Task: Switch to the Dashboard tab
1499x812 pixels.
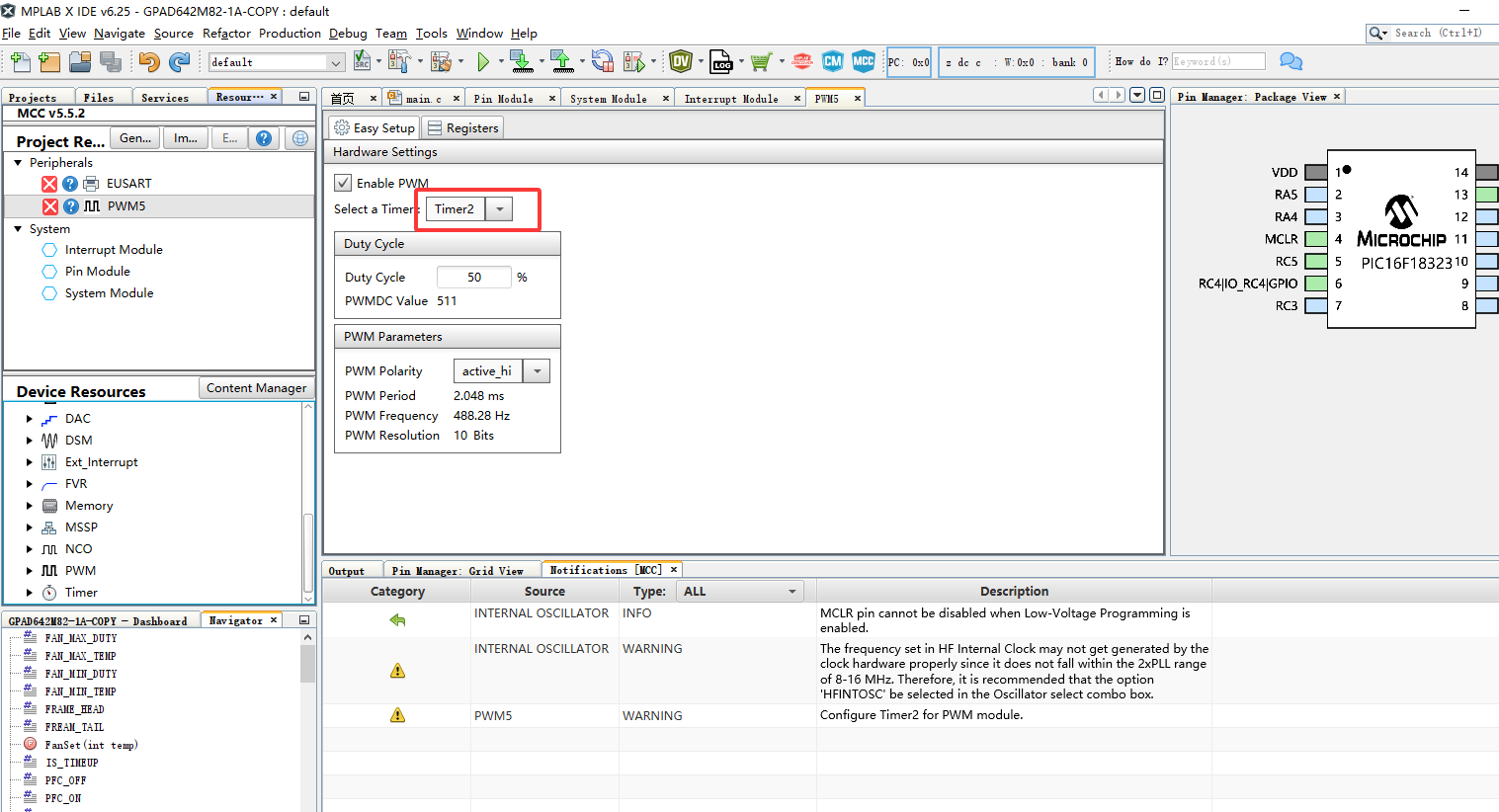Action: point(99,621)
